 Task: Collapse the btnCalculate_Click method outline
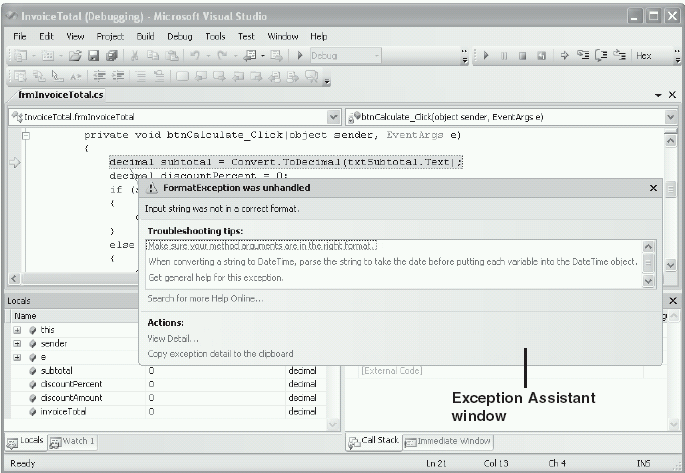click(x=26, y=135)
